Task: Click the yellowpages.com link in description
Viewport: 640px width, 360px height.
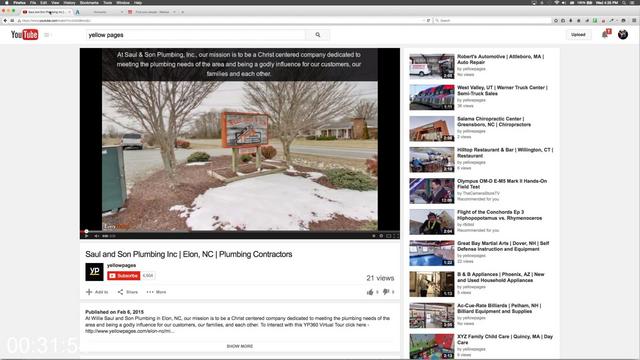Action: (130, 331)
